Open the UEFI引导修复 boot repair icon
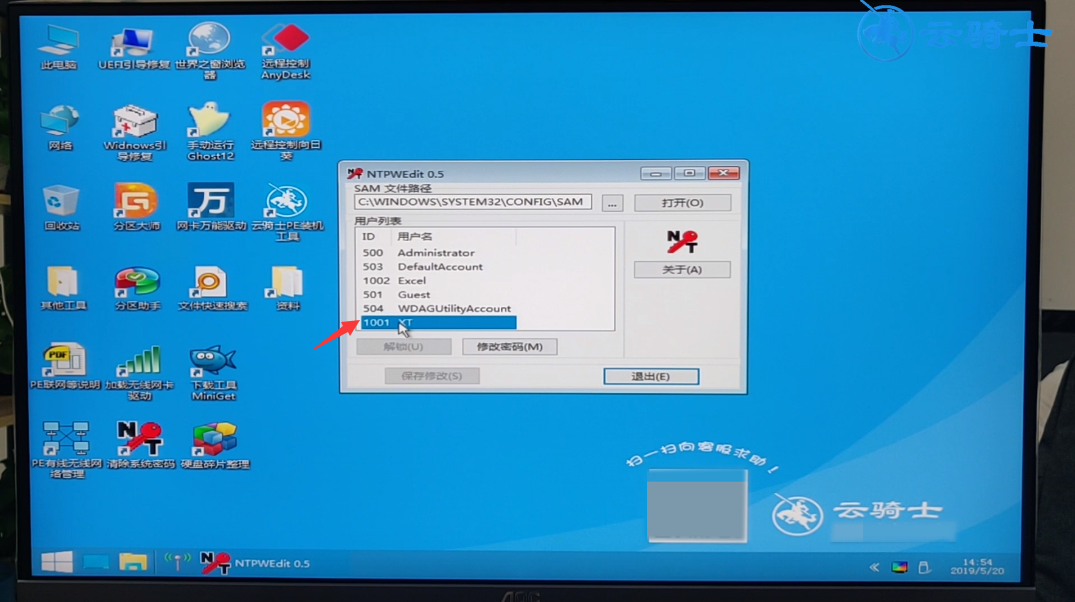This screenshot has width=1075, height=602. pos(132,46)
